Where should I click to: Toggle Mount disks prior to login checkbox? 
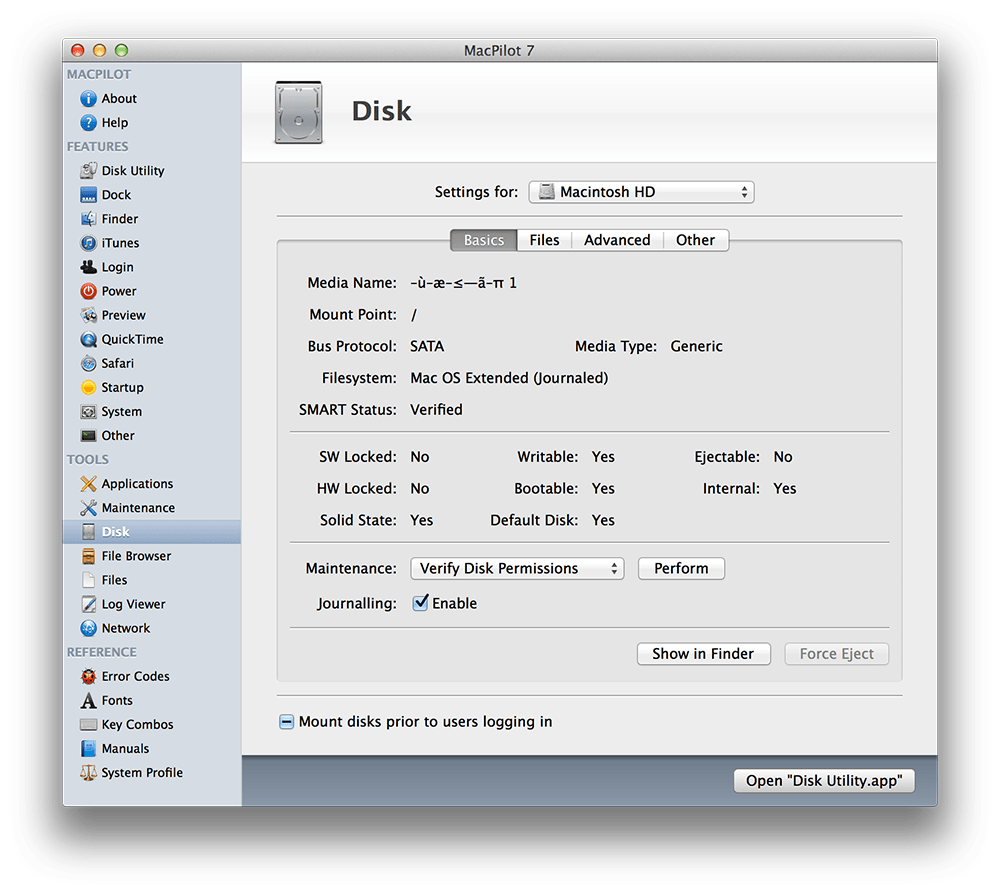[286, 722]
